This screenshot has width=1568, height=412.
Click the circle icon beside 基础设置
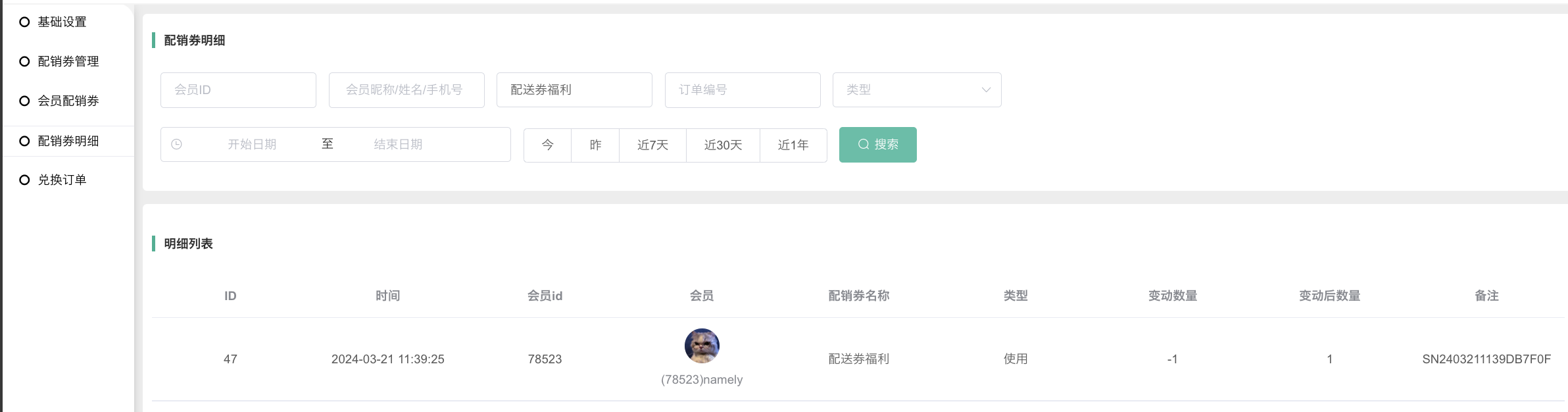24,22
